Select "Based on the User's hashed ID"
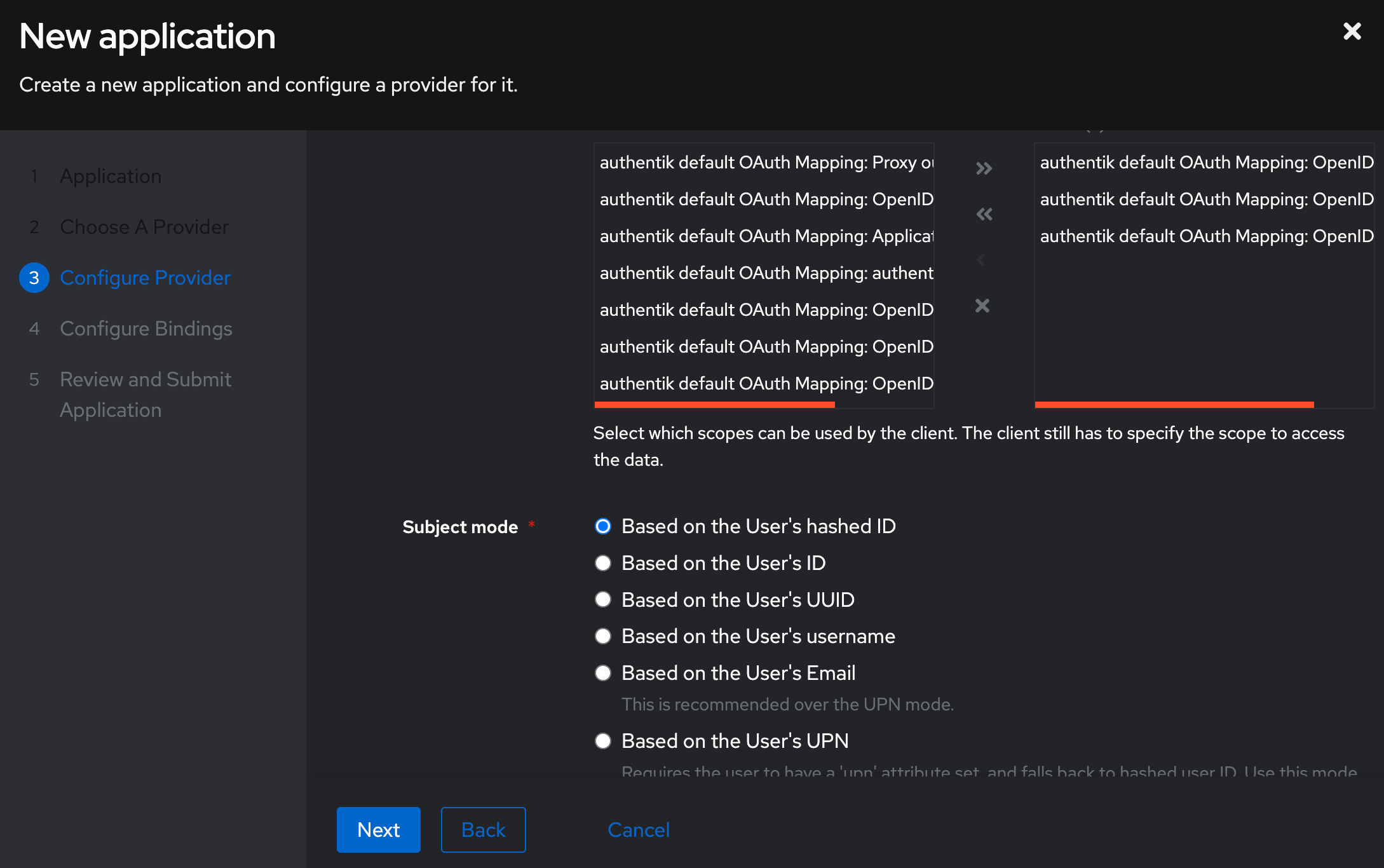The height and width of the screenshot is (868, 1384). (x=602, y=526)
